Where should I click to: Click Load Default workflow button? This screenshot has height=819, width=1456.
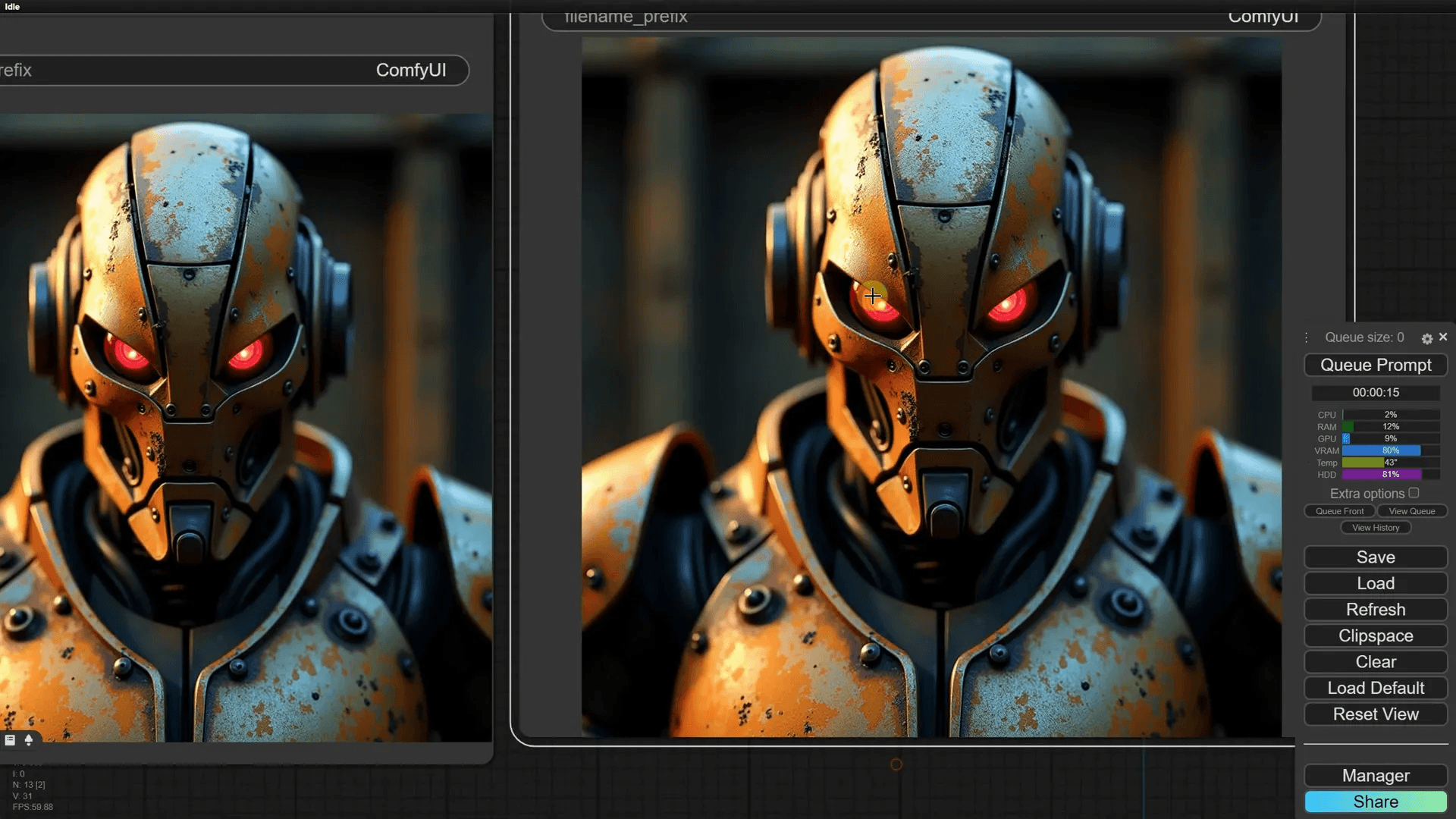[1376, 688]
